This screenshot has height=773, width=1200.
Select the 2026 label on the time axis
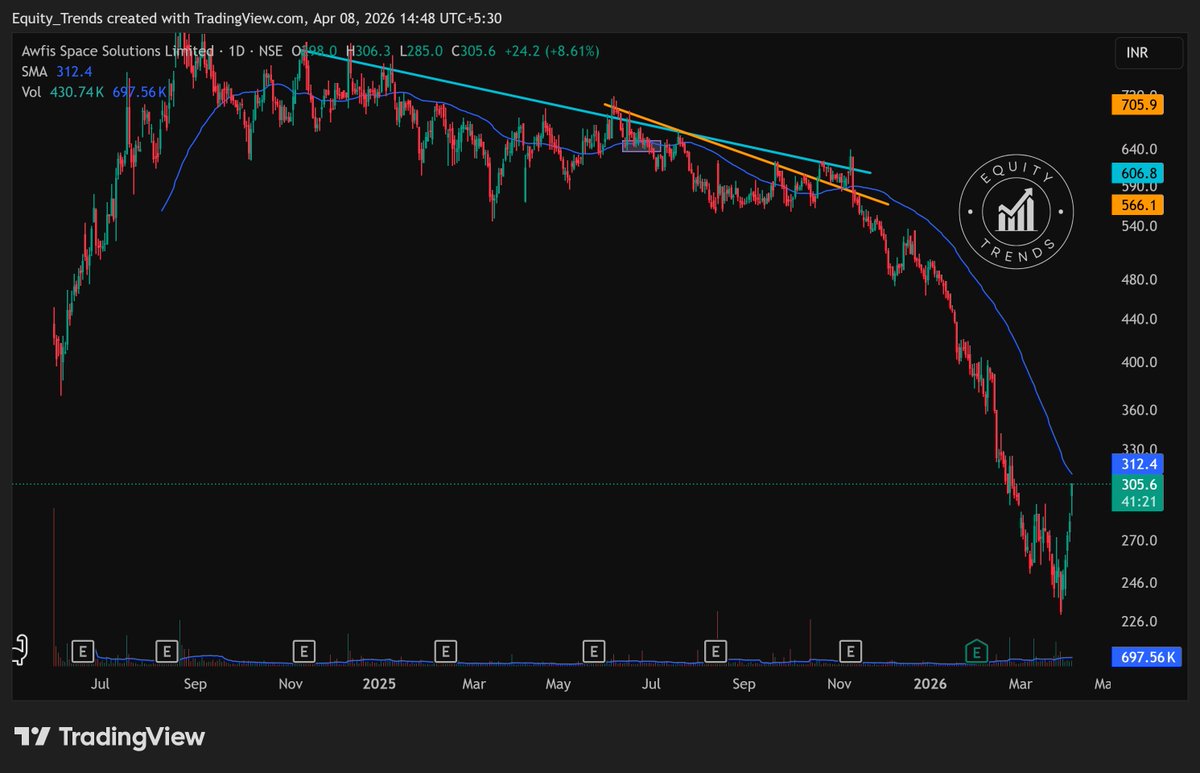(x=931, y=684)
